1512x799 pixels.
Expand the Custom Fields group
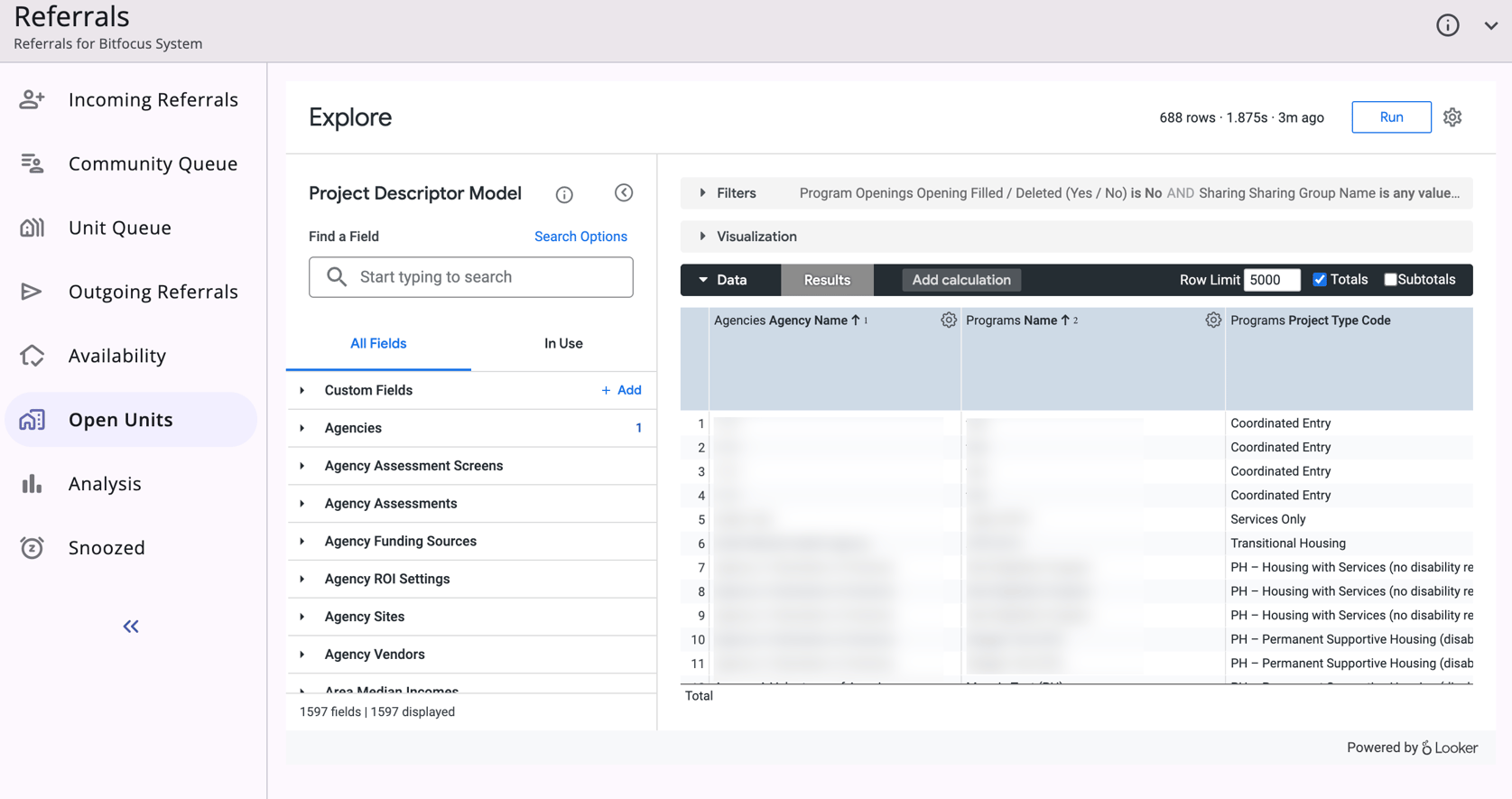pyautogui.click(x=302, y=390)
